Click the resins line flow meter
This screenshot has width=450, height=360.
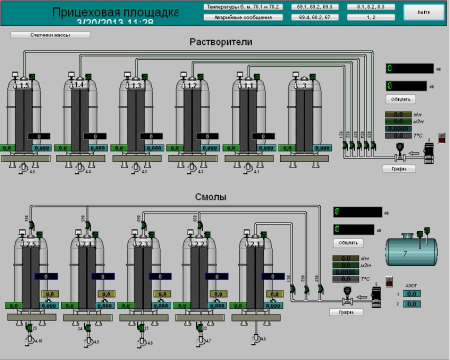click(347, 296)
